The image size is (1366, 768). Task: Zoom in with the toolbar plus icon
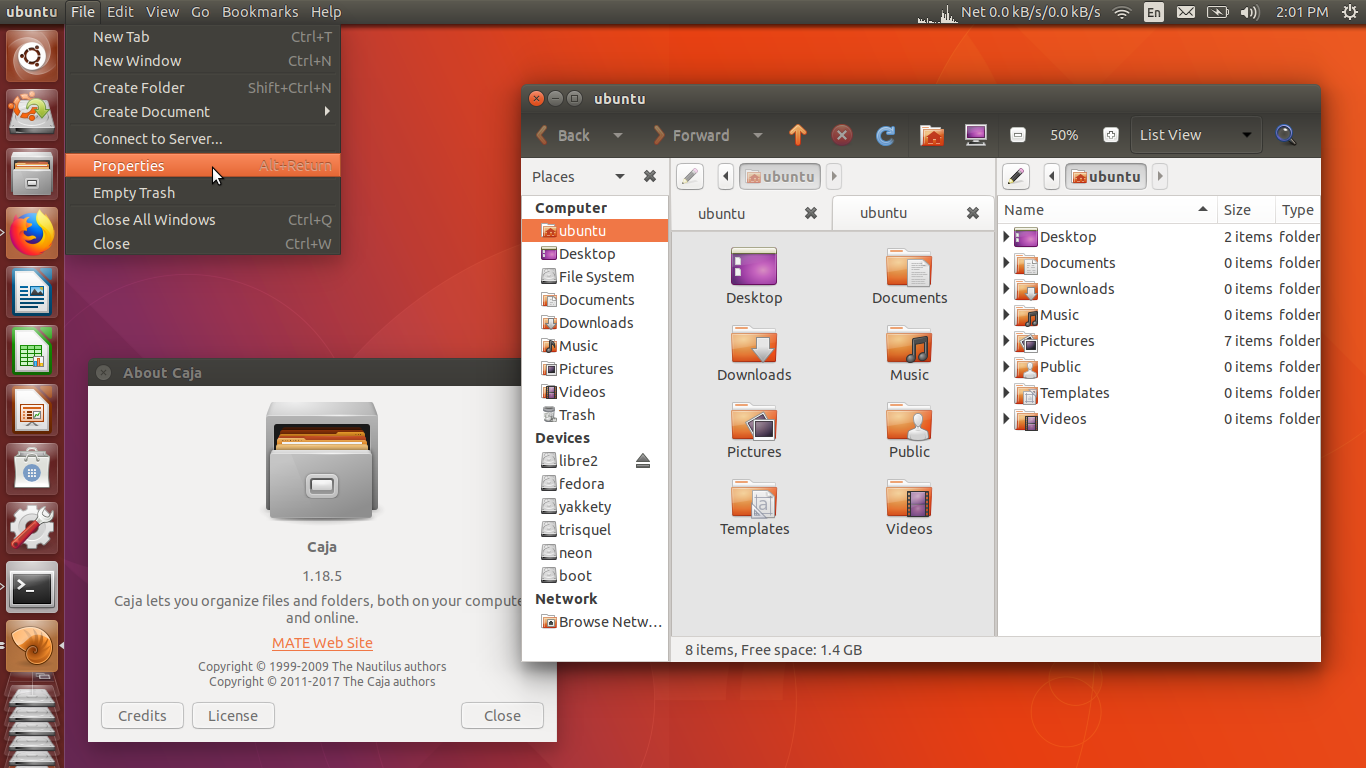(x=1110, y=135)
